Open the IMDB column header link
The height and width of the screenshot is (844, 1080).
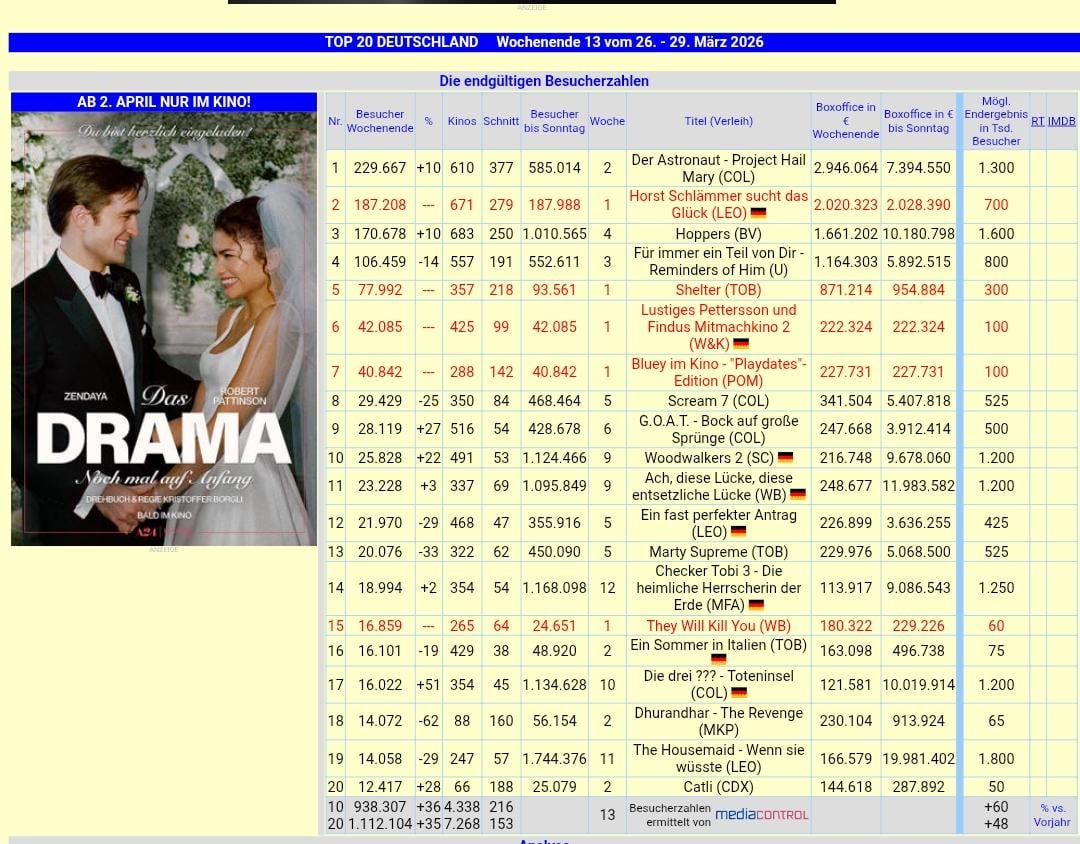click(x=1061, y=121)
